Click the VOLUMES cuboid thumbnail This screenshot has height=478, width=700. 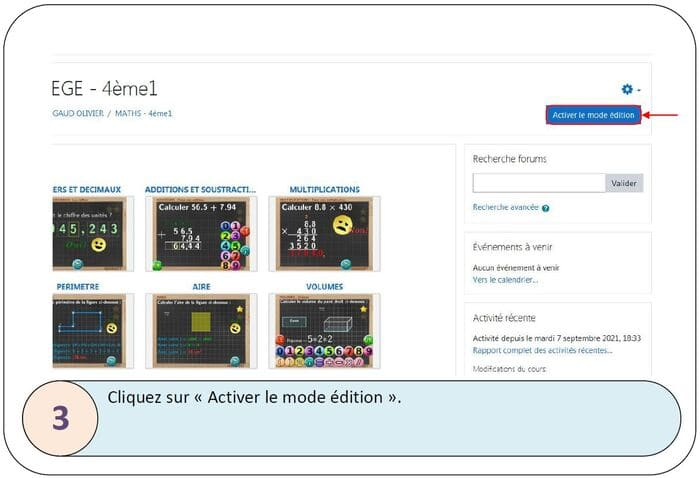tap(325, 331)
